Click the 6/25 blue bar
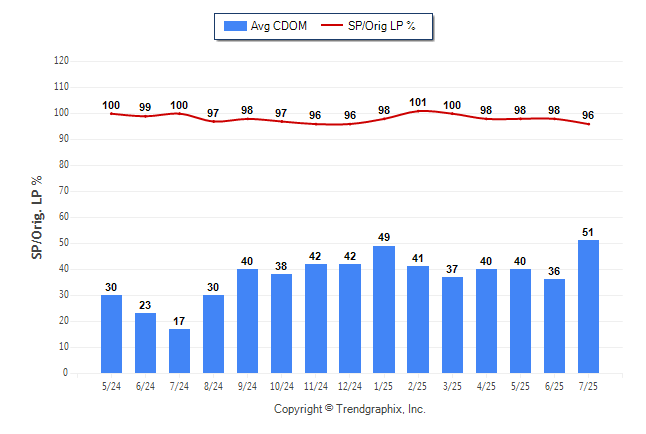This screenshot has width=646, height=434. coord(555,326)
